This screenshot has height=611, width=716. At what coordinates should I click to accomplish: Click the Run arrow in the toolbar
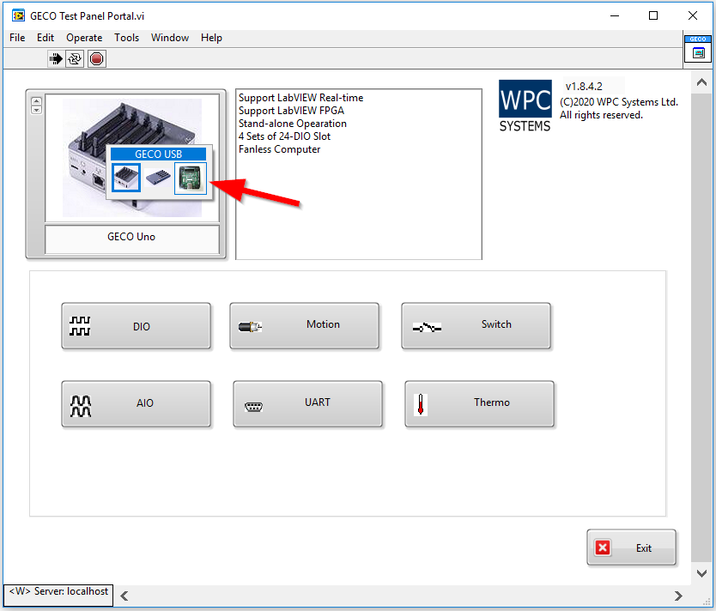pos(56,59)
